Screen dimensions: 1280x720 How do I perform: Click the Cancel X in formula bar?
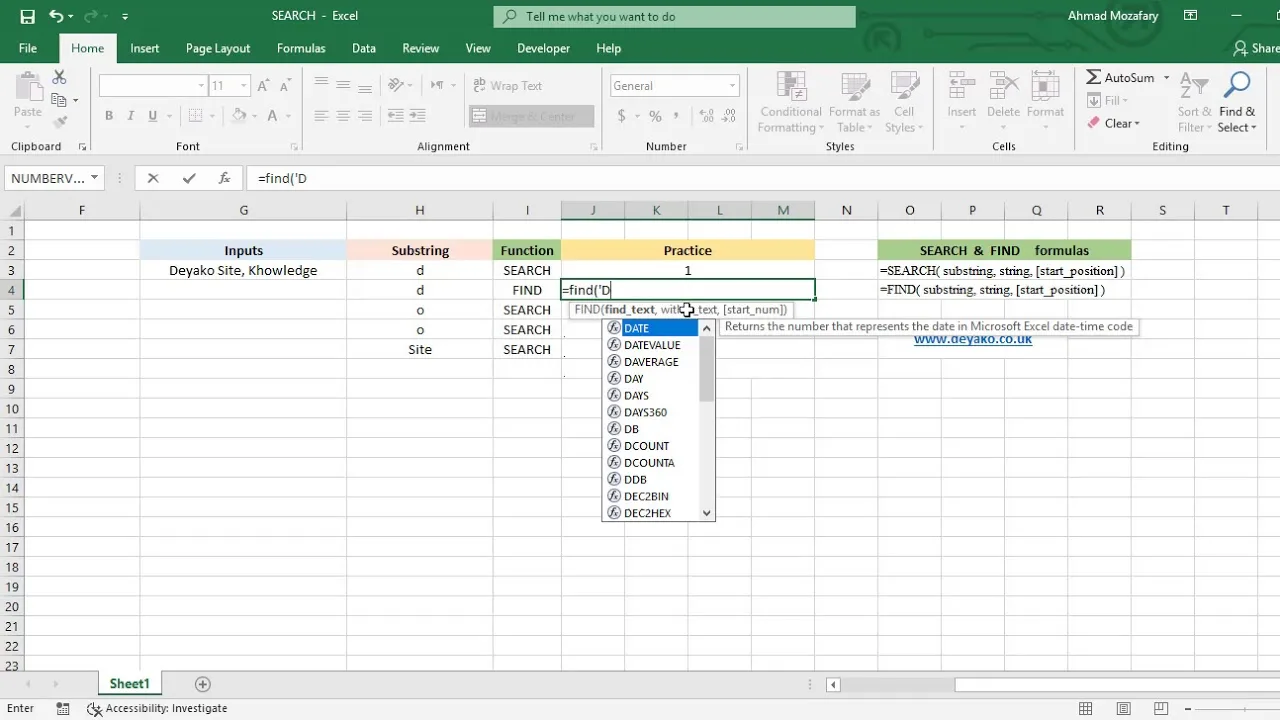[153, 178]
